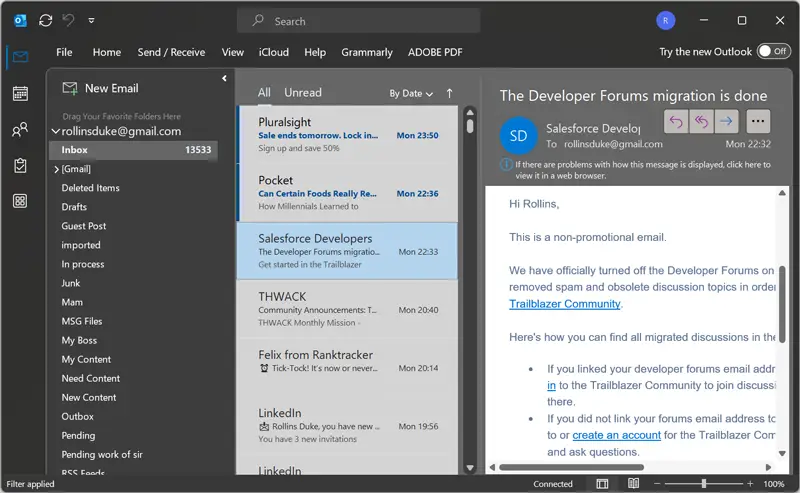Reverse sort order with the up arrow
The image size is (800, 493).
click(449, 93)
